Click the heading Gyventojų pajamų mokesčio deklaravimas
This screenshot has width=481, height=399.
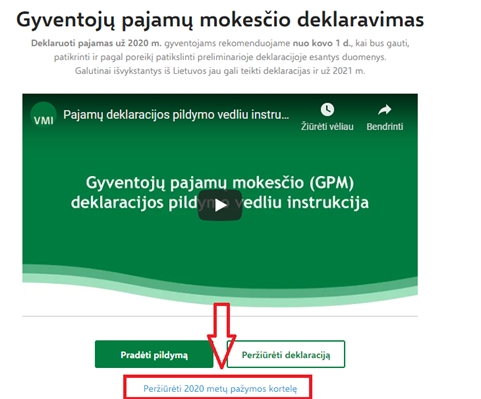220,20
